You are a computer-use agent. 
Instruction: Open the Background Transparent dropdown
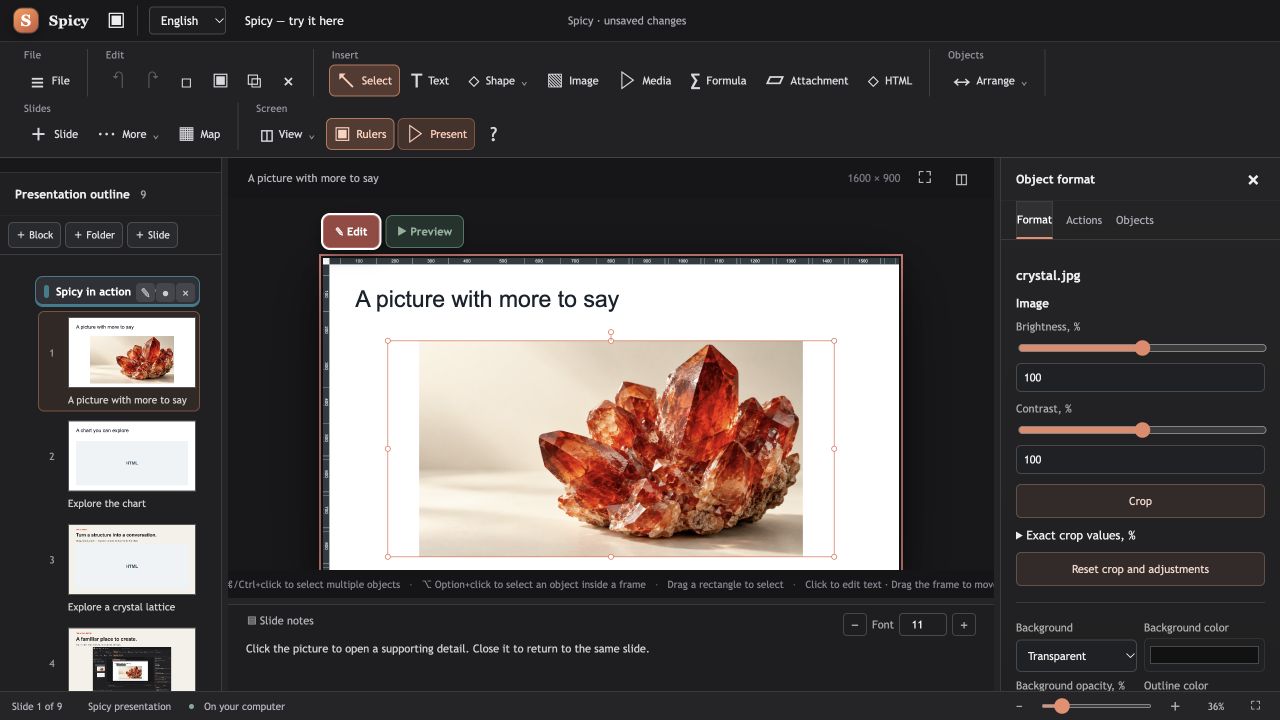tap(1076, 656)
